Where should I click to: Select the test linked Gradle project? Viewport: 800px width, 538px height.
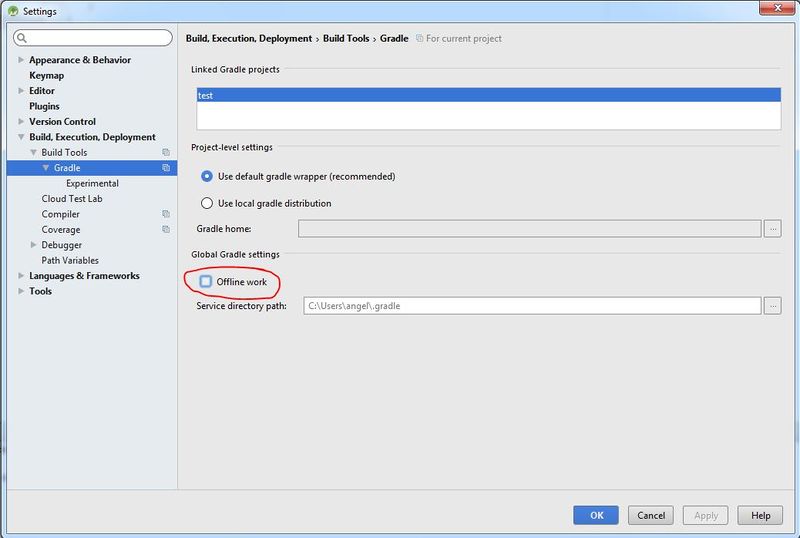488,95
